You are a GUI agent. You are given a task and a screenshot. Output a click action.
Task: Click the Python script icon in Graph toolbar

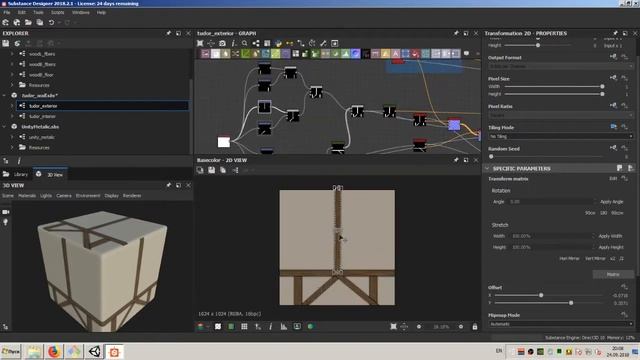278,43
